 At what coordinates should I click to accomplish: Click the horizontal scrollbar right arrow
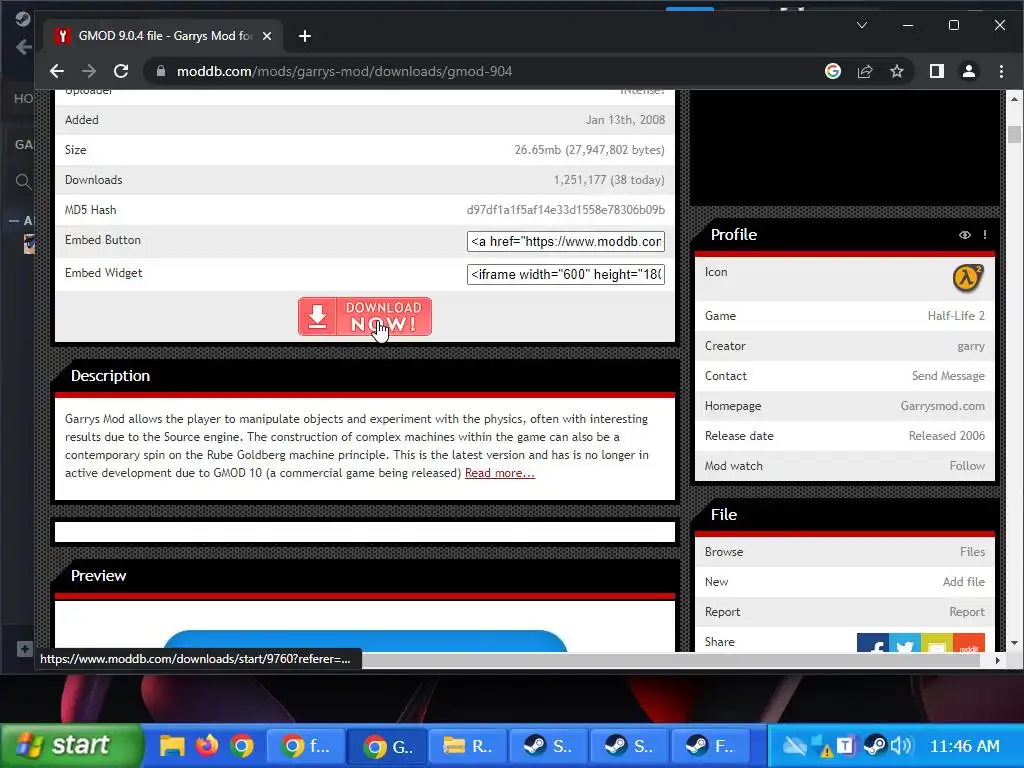coord(997,660)
